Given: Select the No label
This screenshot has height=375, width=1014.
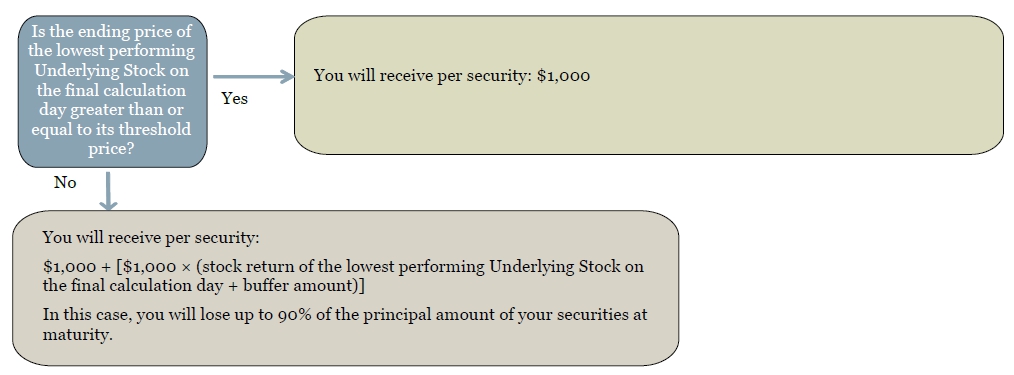Looking at the screenshot, I should coord(65,183).
